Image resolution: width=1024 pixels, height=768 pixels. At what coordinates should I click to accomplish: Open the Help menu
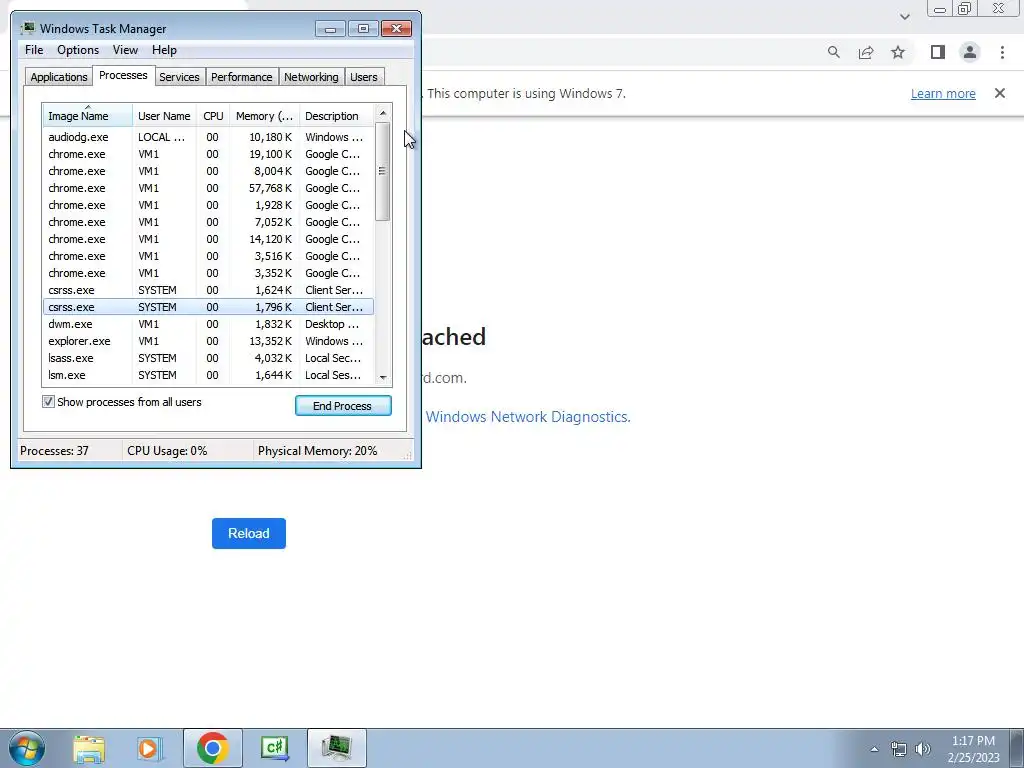(x=164, y=50)
